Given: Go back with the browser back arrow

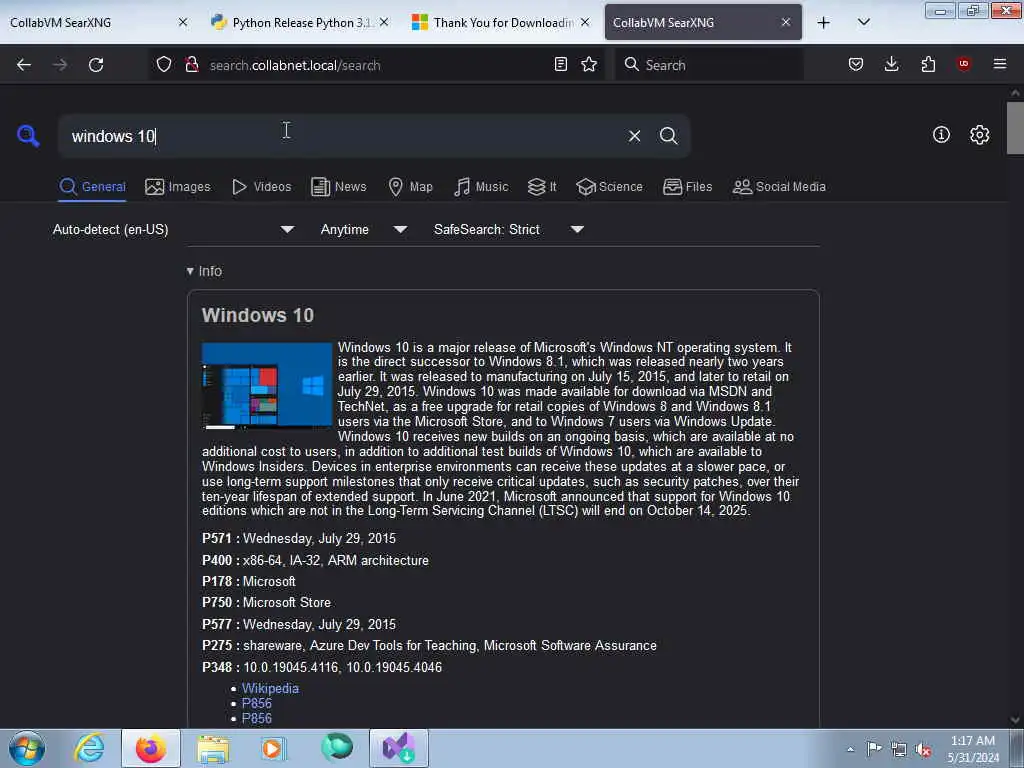Looking at the screenshot, I should [x=24, y=65].
